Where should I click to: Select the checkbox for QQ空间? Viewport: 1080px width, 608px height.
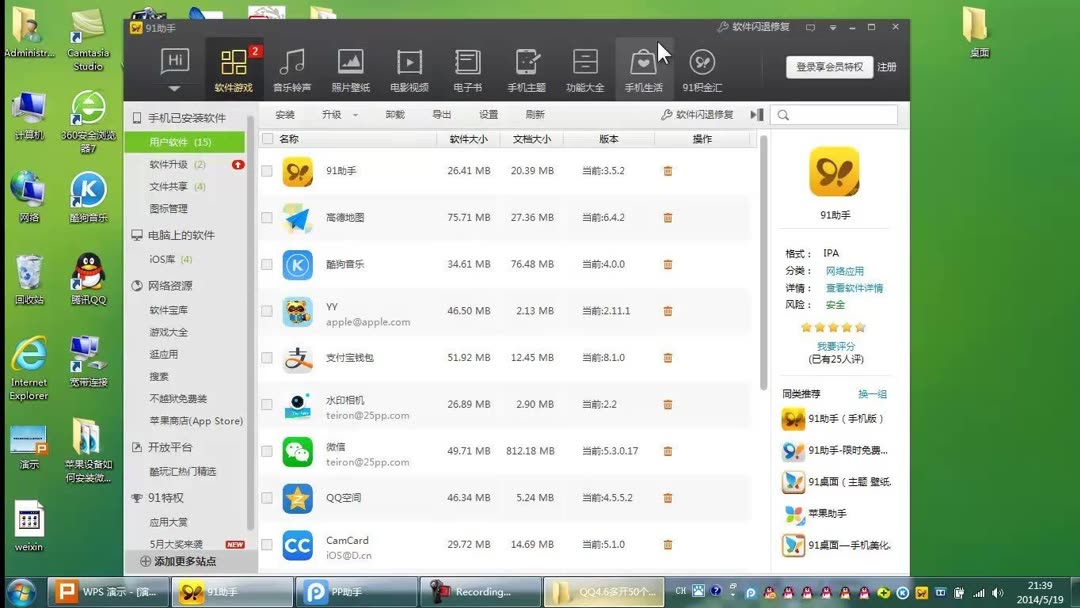coord(266,498)
